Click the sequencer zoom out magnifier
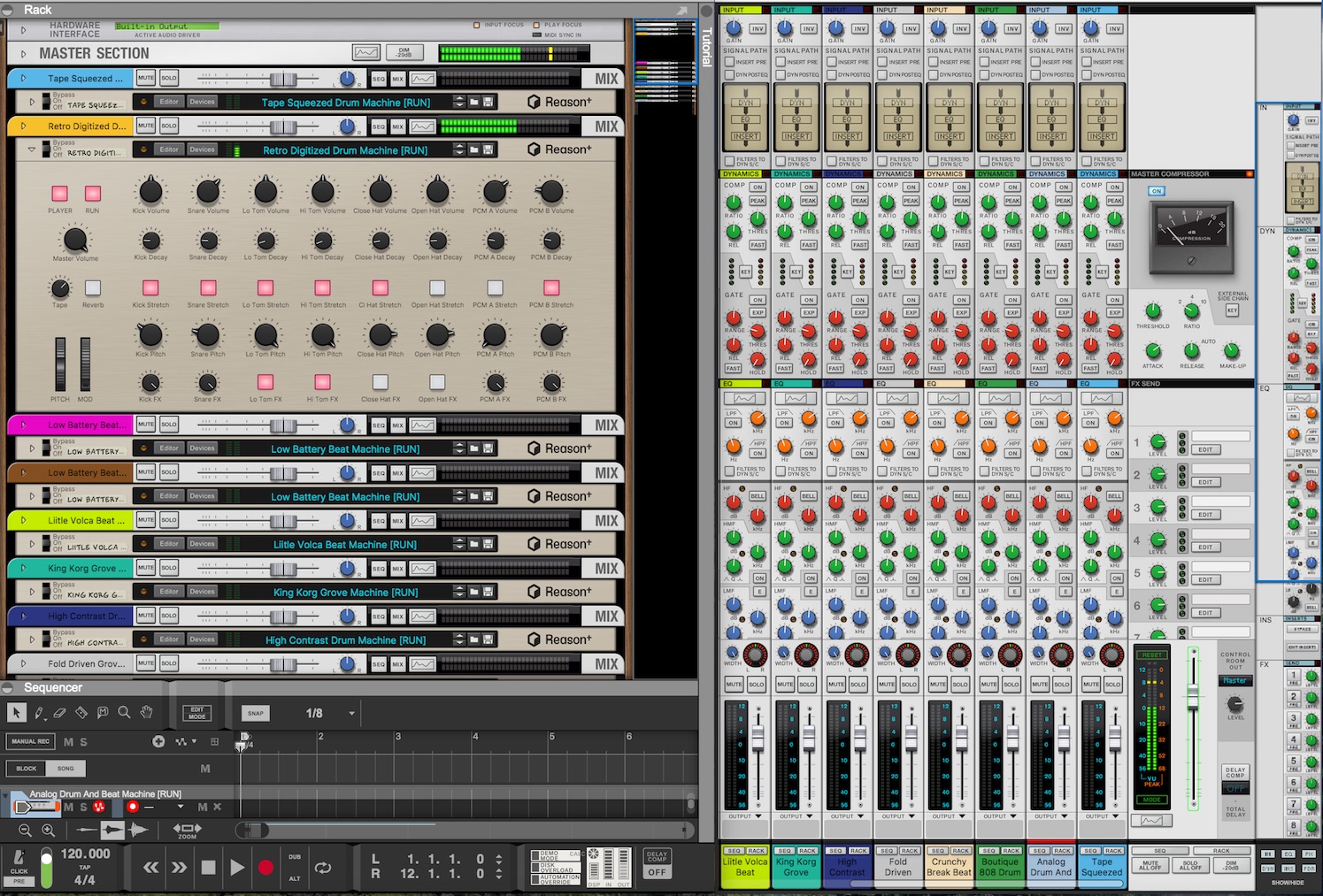The width and height of the screenshot is (1323, 896). (x=25, y=830)
